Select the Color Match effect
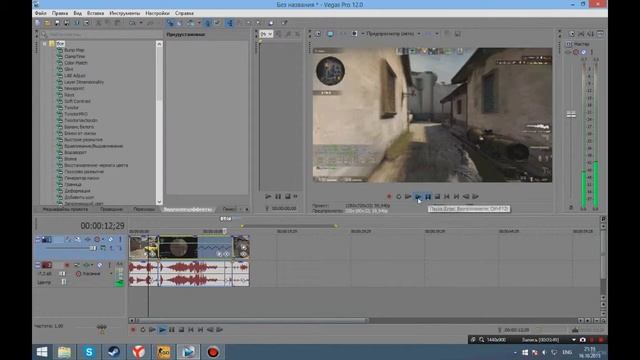640x360 pixels. (76, 63)
